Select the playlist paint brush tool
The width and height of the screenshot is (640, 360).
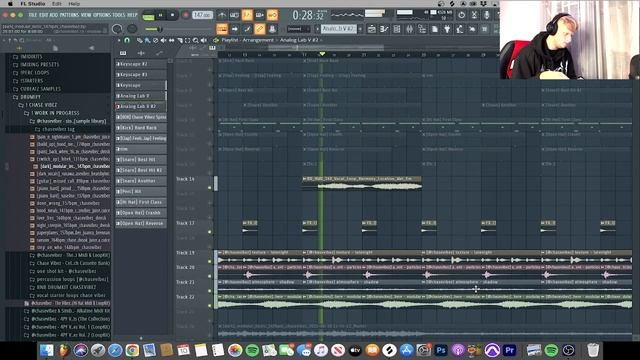[x=147, y=40]
